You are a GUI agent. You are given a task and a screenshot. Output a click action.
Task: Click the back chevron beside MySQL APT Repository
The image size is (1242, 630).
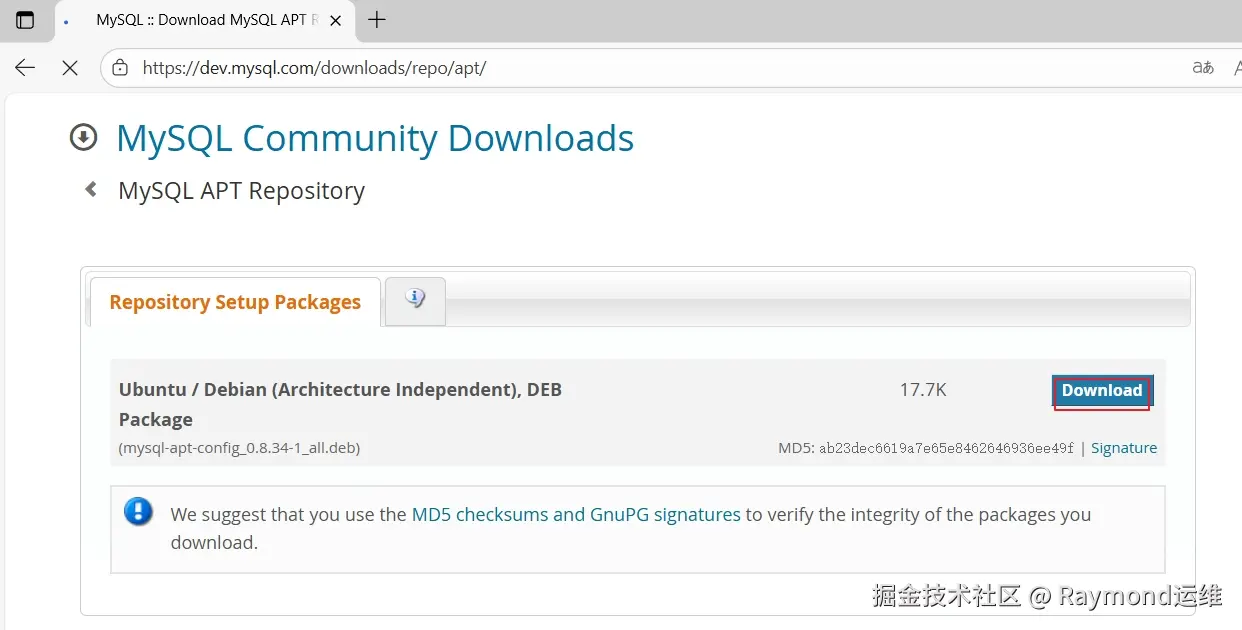tap(91, 189)
